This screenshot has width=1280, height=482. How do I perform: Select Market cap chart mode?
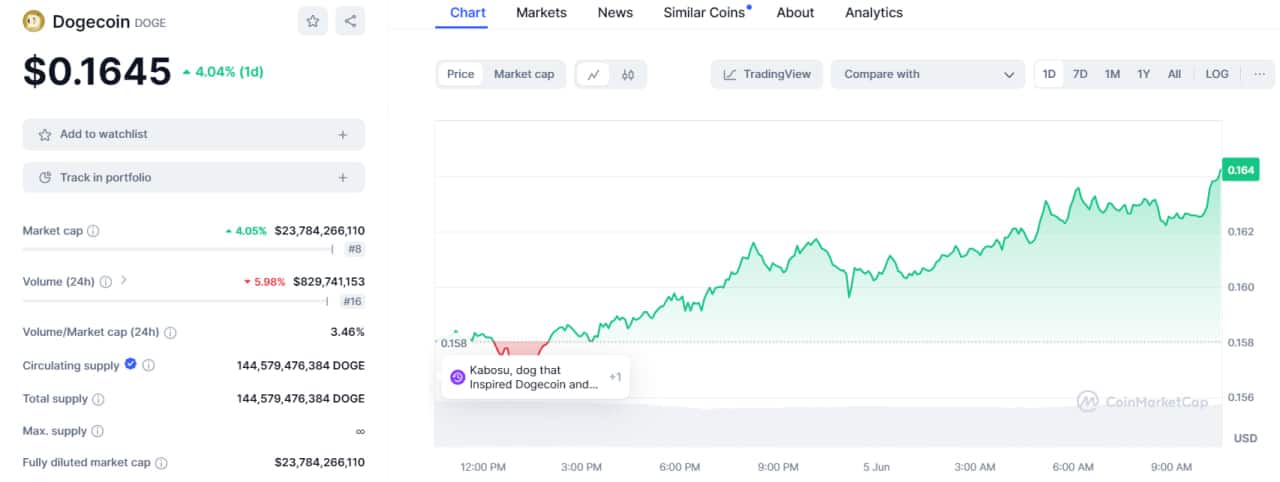(524, 74)
